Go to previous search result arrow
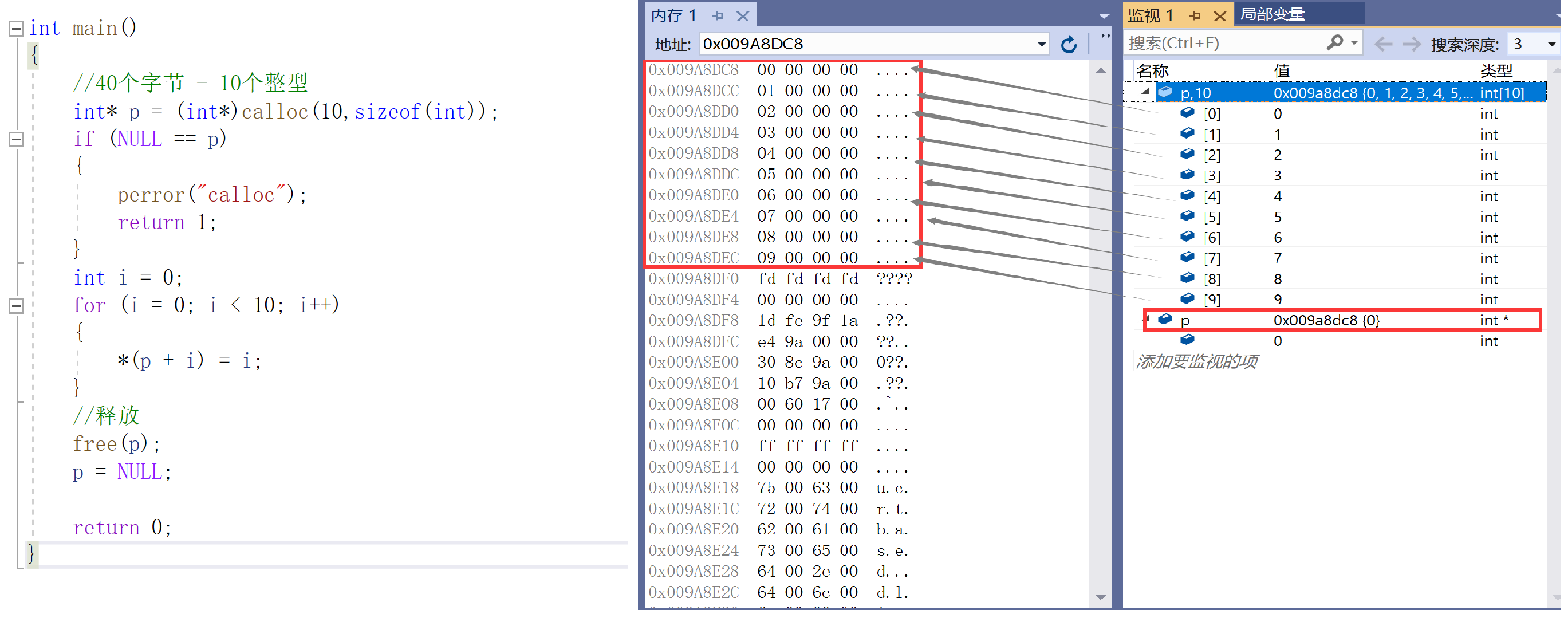The height and width of the screenshot is (618, 1568). [x=1383, y=44]
